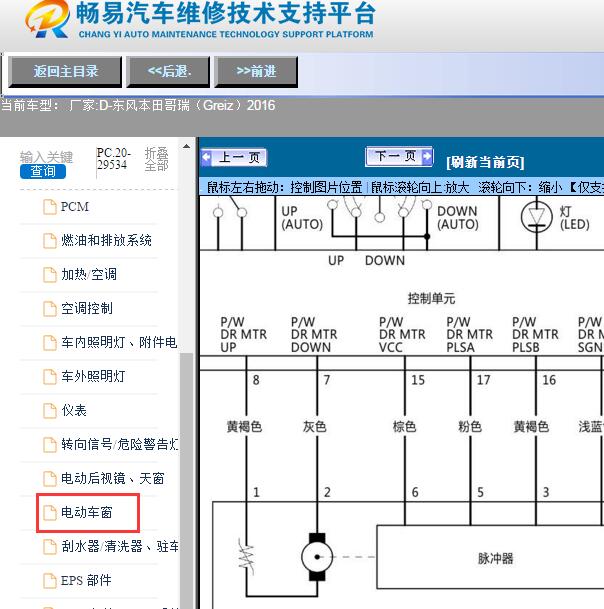Open the 加热/空调 entry
This screenshot has height=609, width=604.
pyautogui.click(x=89, y=274)
